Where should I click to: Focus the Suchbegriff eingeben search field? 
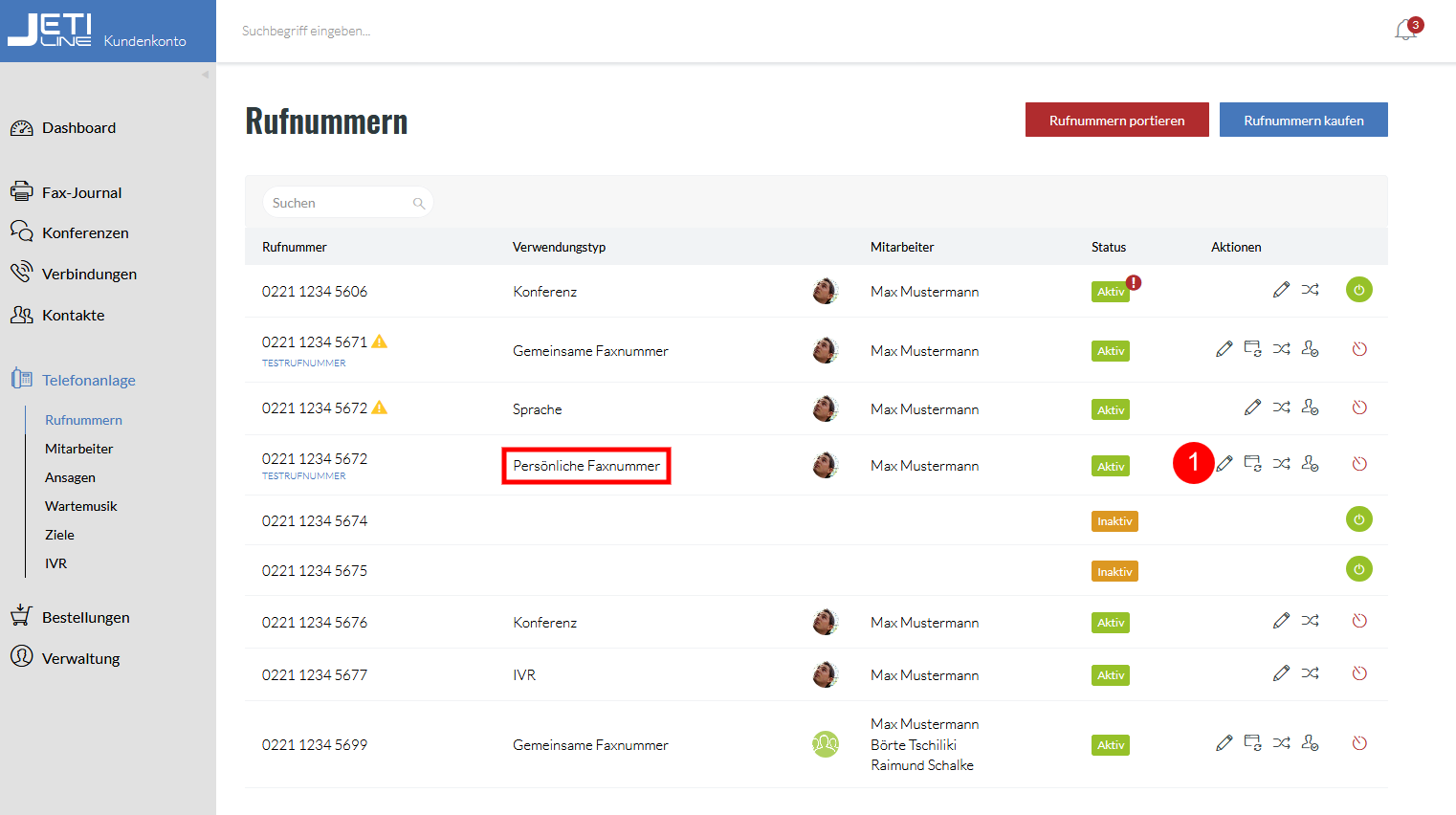pos(670,31)
